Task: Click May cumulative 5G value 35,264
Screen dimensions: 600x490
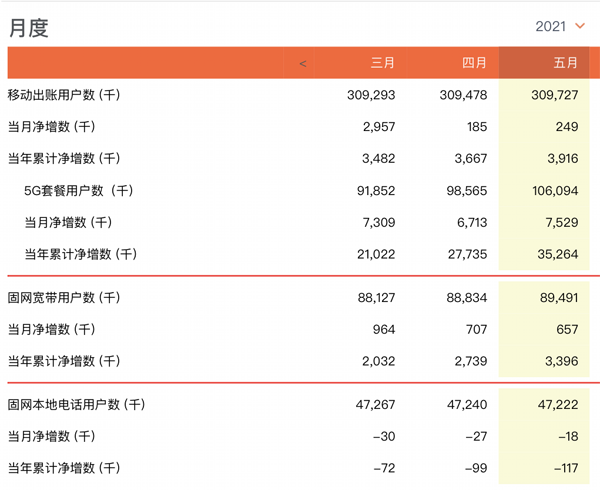Action: click(558, 254)
